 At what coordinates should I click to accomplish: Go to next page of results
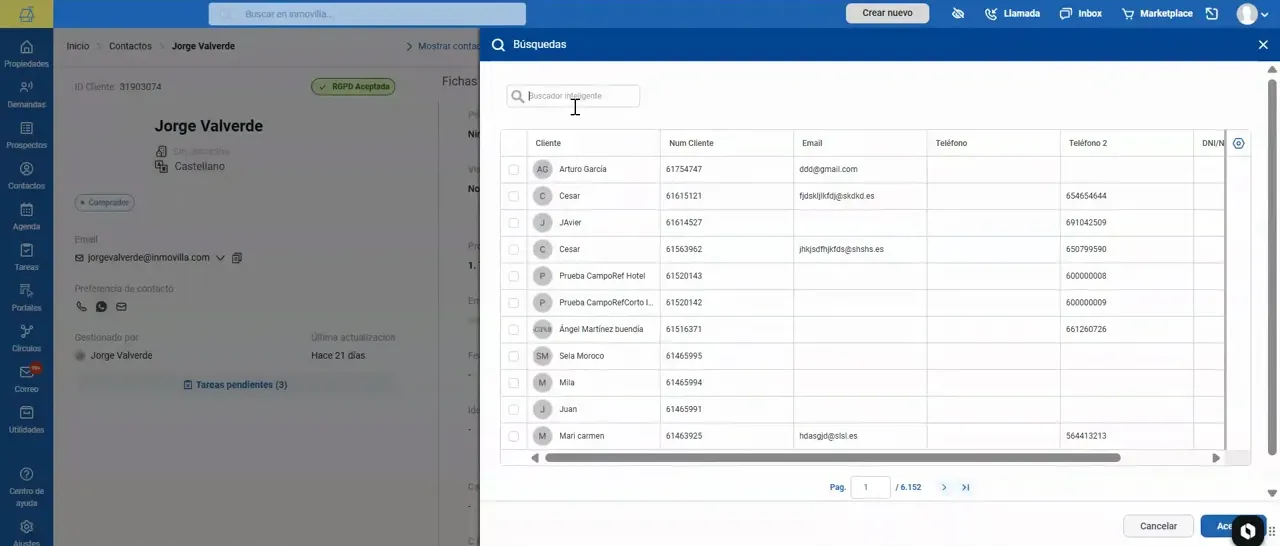tap(944, 487)
